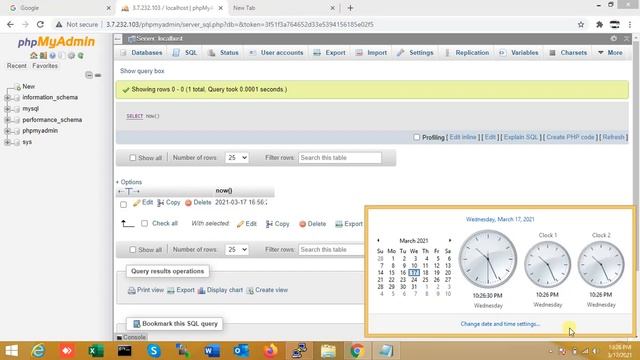This screenshot has width=640, height=360.
Task: Open the Replication tab
Action: coord(467,53)
